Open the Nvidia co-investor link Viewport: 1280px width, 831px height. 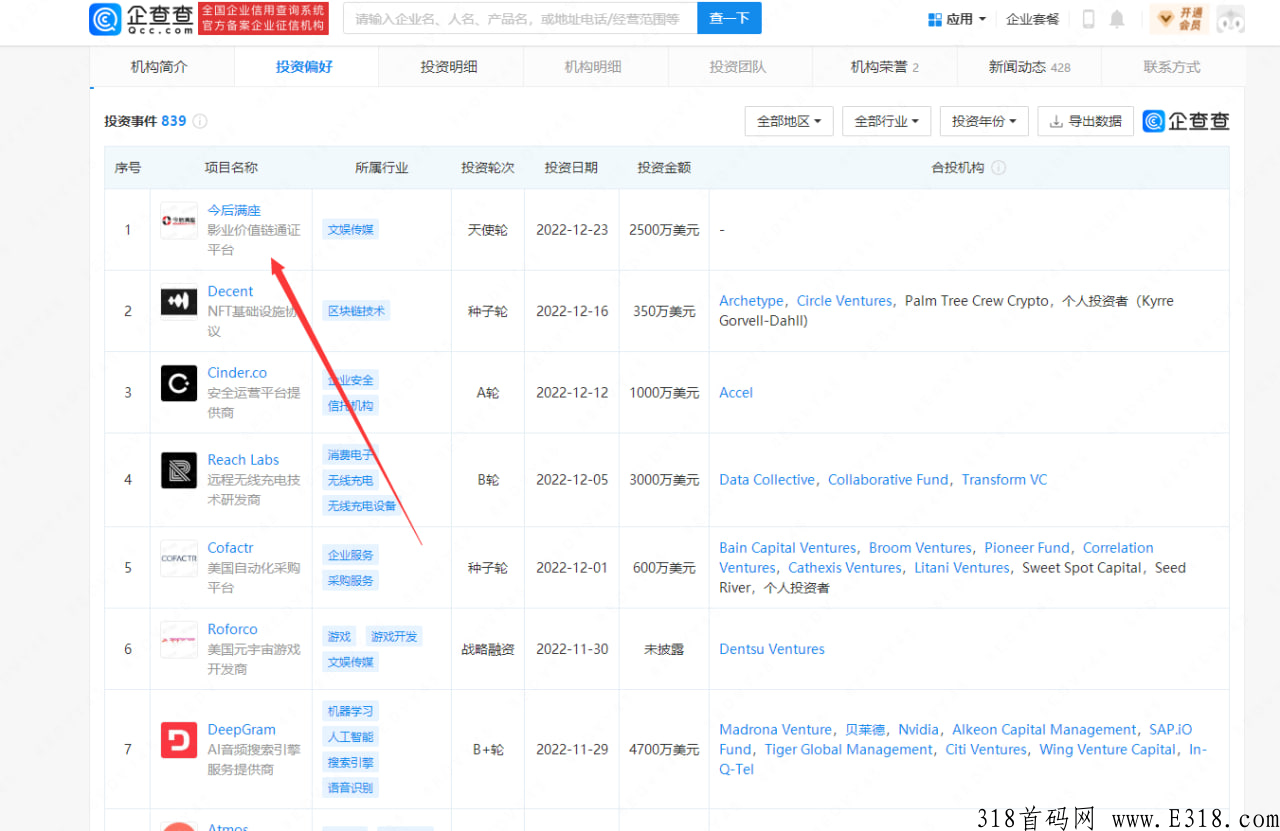(918, 730)
